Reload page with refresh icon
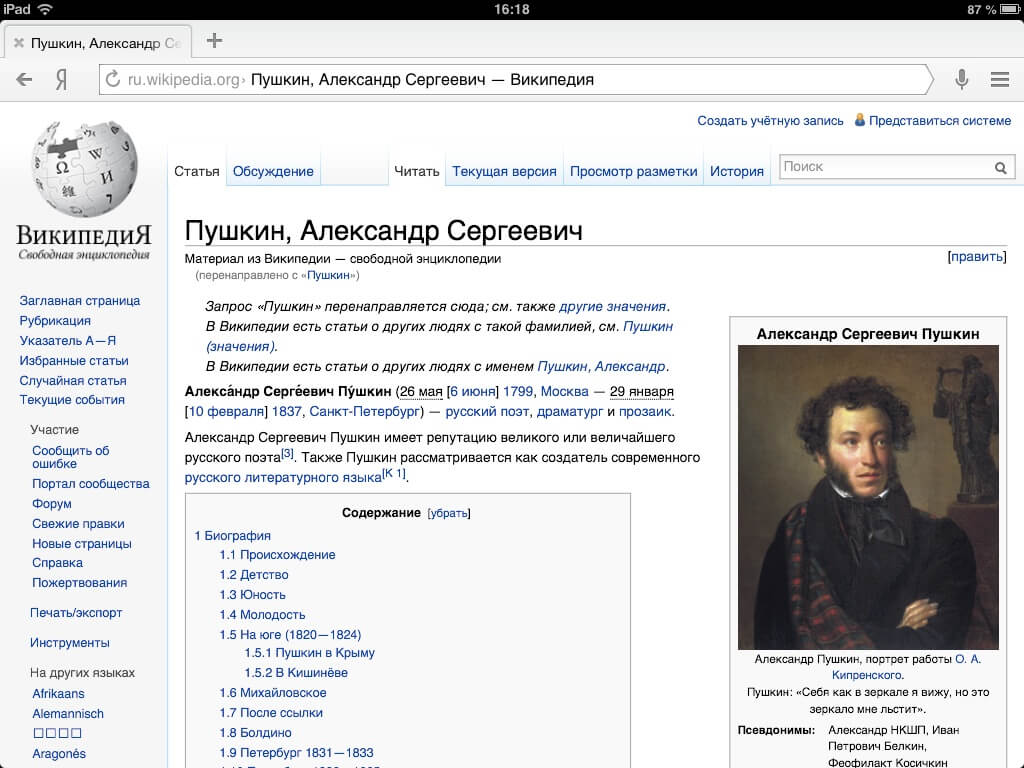This screenshot has height=768, width=1024. [113, 79]
